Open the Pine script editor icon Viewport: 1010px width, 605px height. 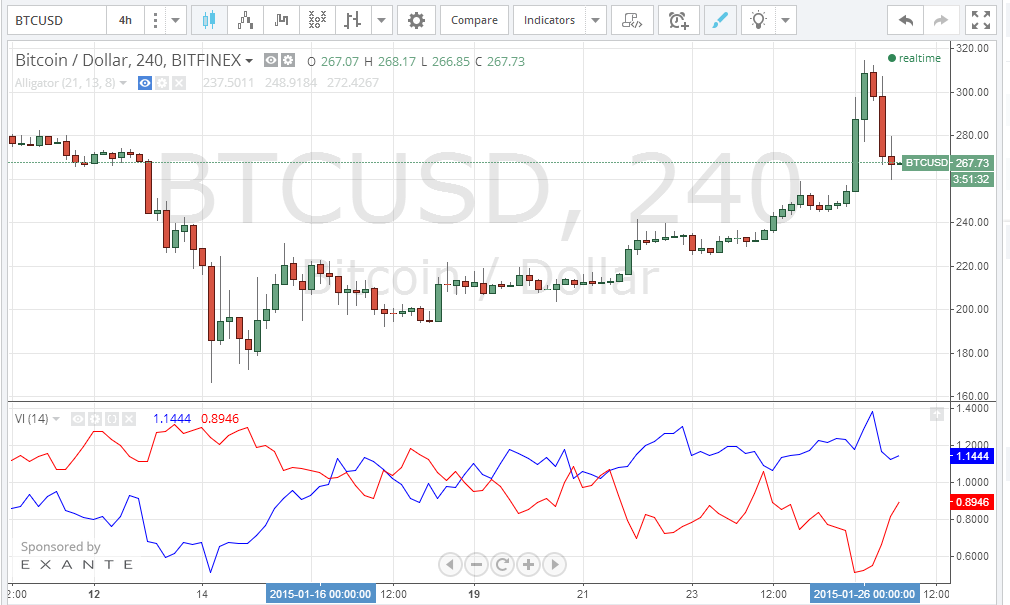[x=632, y=21]
